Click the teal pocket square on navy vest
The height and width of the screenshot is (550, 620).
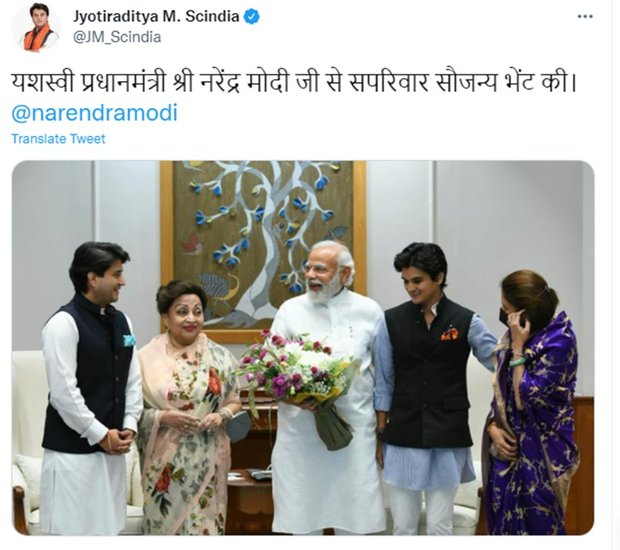[129, 340]
